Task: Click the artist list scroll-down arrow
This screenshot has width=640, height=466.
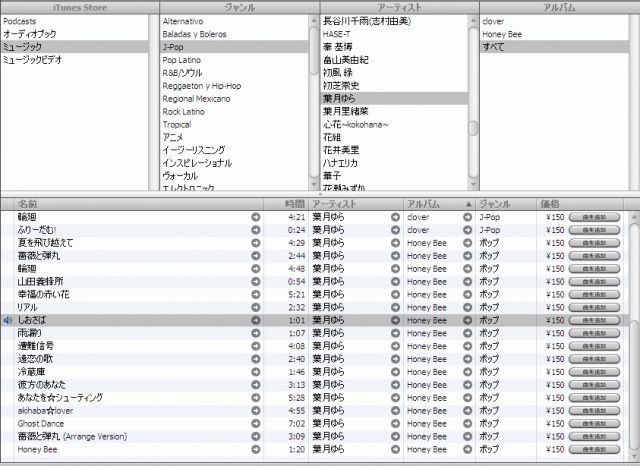Action: pyautogui.click(x=473, y=185)
